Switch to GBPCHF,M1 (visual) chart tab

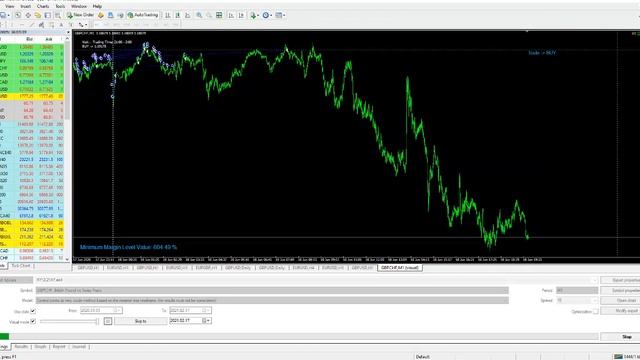(400, 268)
